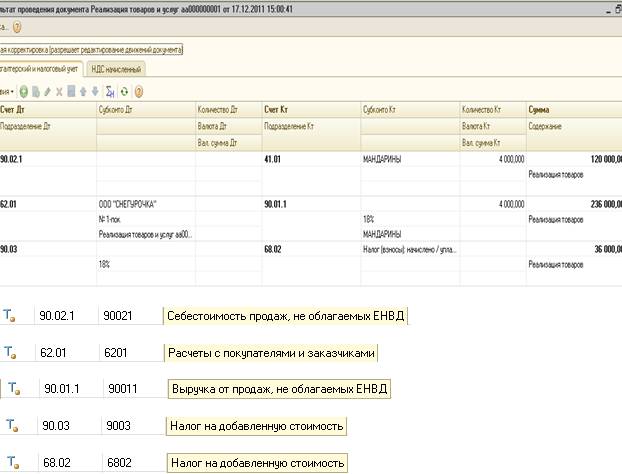Click the green refresh icon

123,91
